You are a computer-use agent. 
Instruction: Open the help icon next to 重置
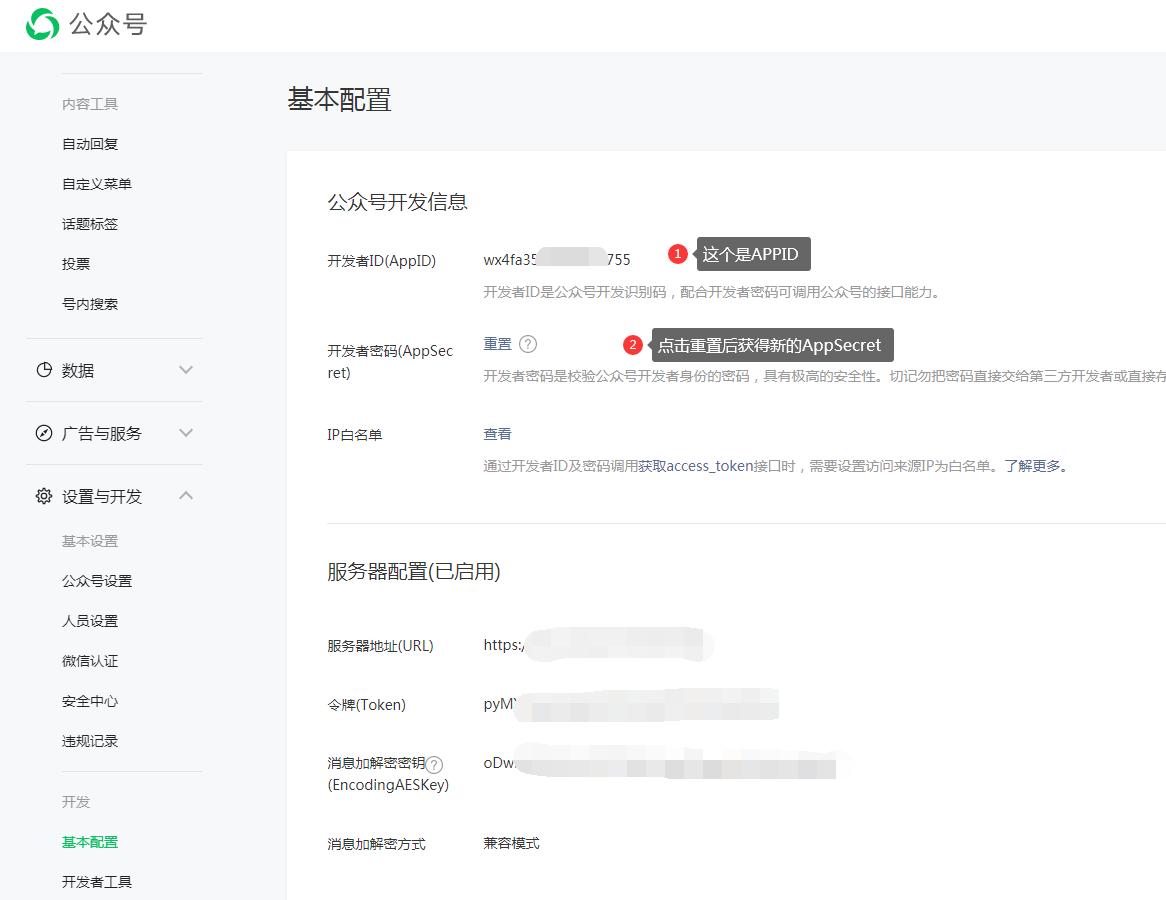[x=528, y=344]
